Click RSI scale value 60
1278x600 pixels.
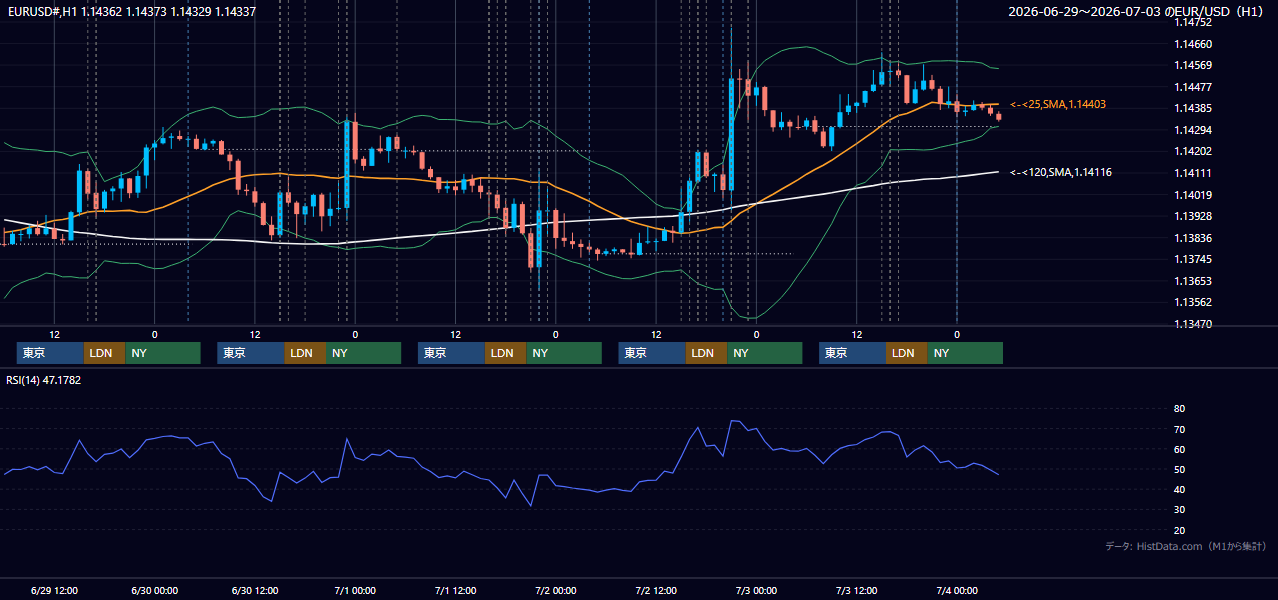point(1179,449)
